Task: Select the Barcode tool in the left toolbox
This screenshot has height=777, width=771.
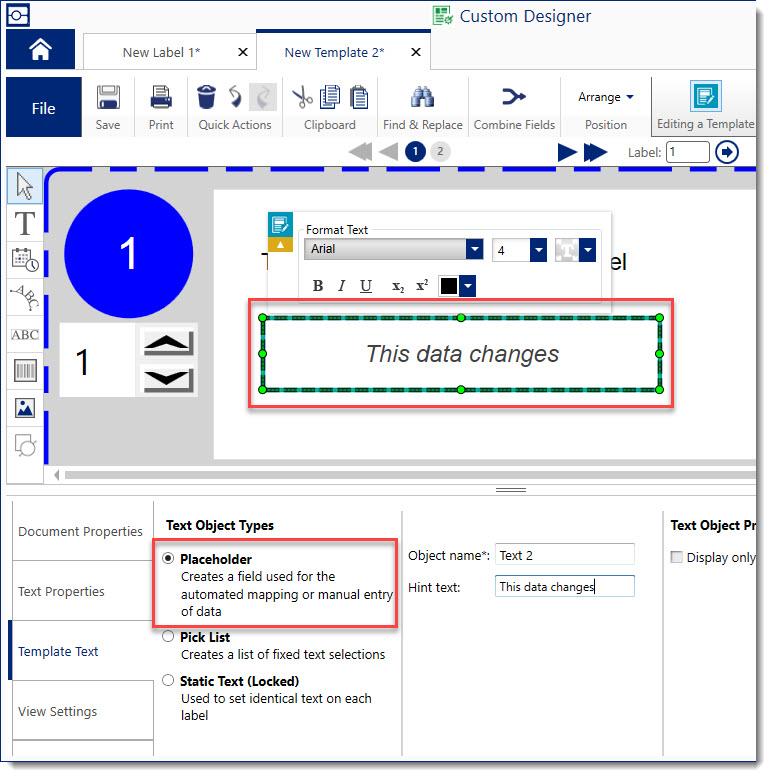Action: 25,371
